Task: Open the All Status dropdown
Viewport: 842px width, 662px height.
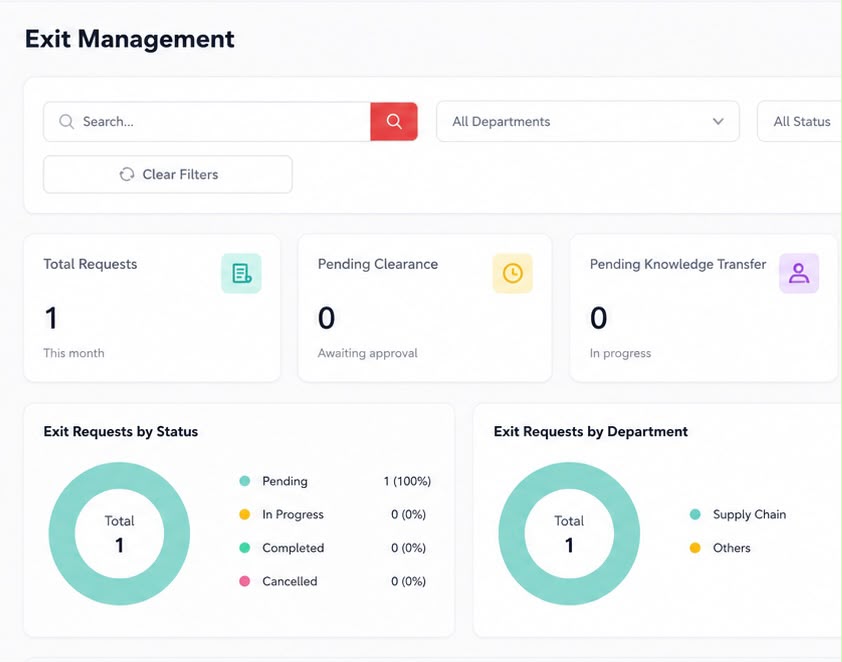Action: (800, 121)
